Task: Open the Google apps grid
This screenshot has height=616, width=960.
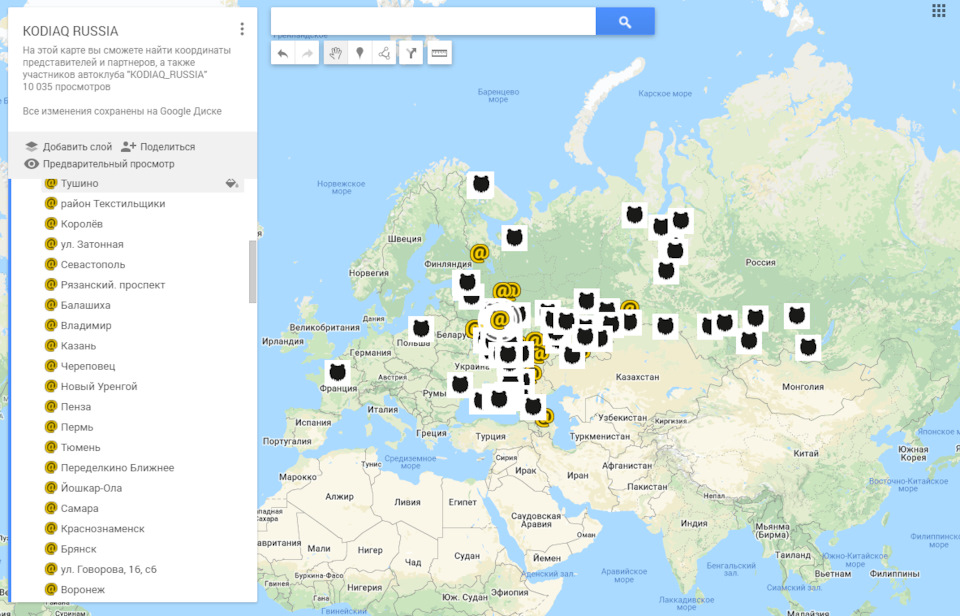Action: (x=939, y=10)
